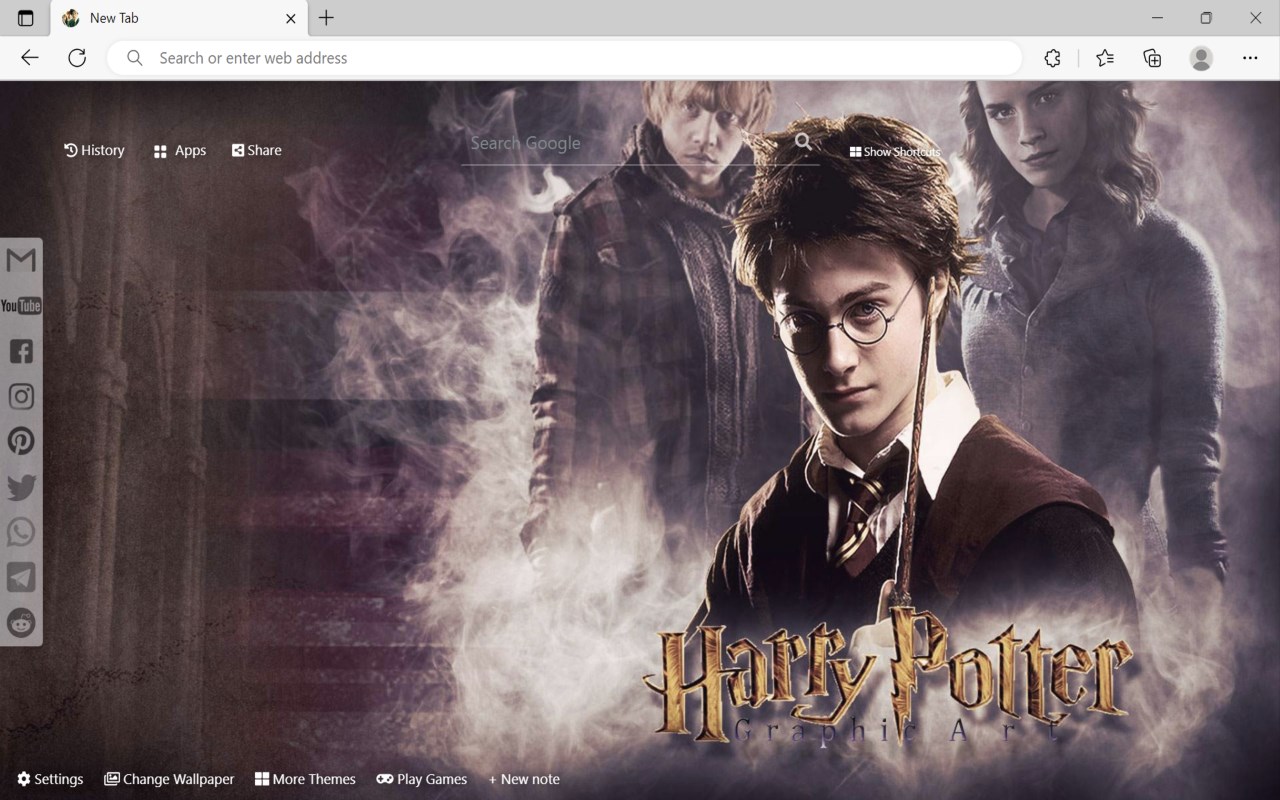Viewport: 1280px width, 800px height.
Task: Open the browser Settings and more menu
Action: (x=1250, y=58)
